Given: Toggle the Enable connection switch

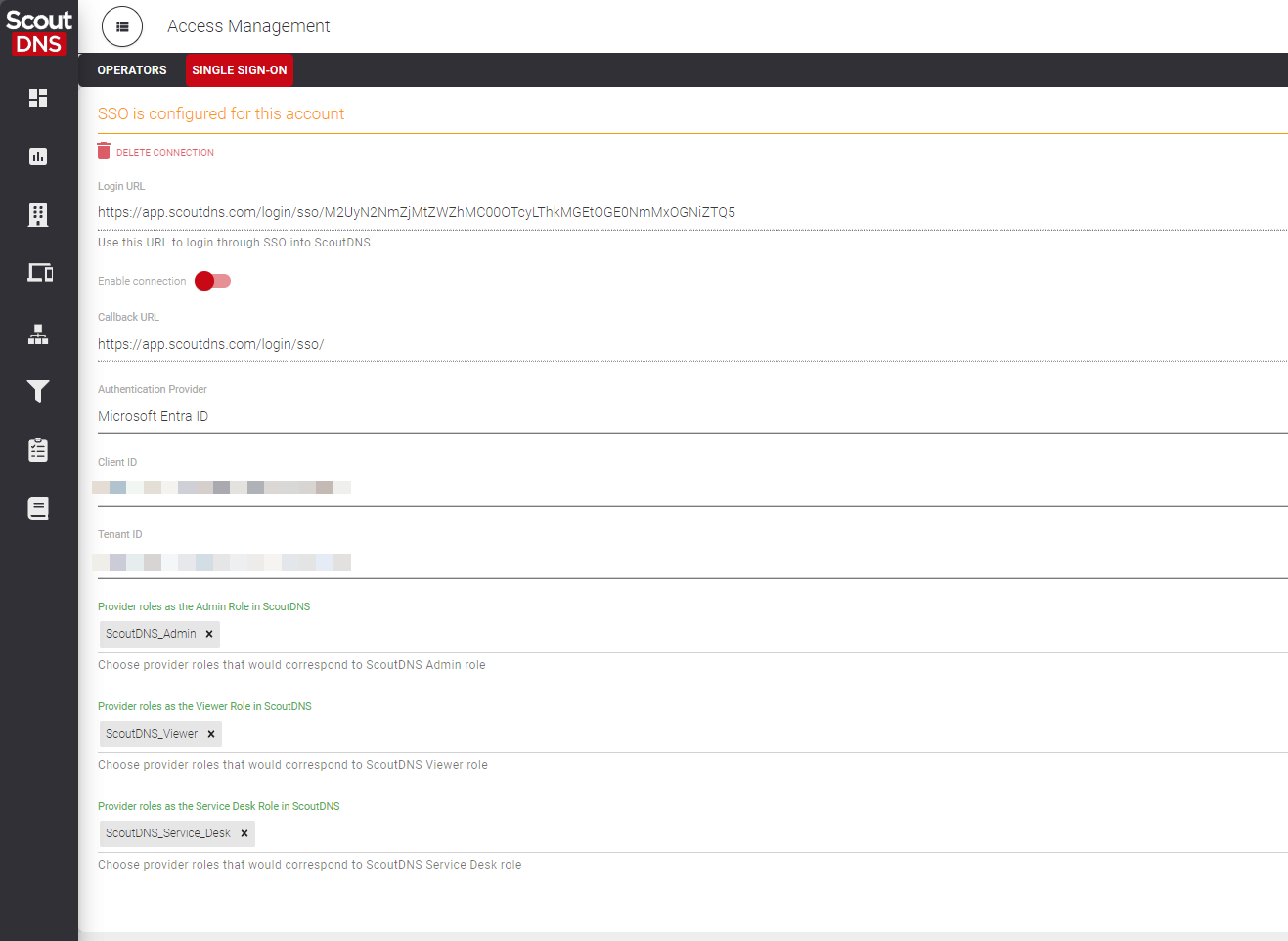Looking at the screenshot, I should (212, 281).
